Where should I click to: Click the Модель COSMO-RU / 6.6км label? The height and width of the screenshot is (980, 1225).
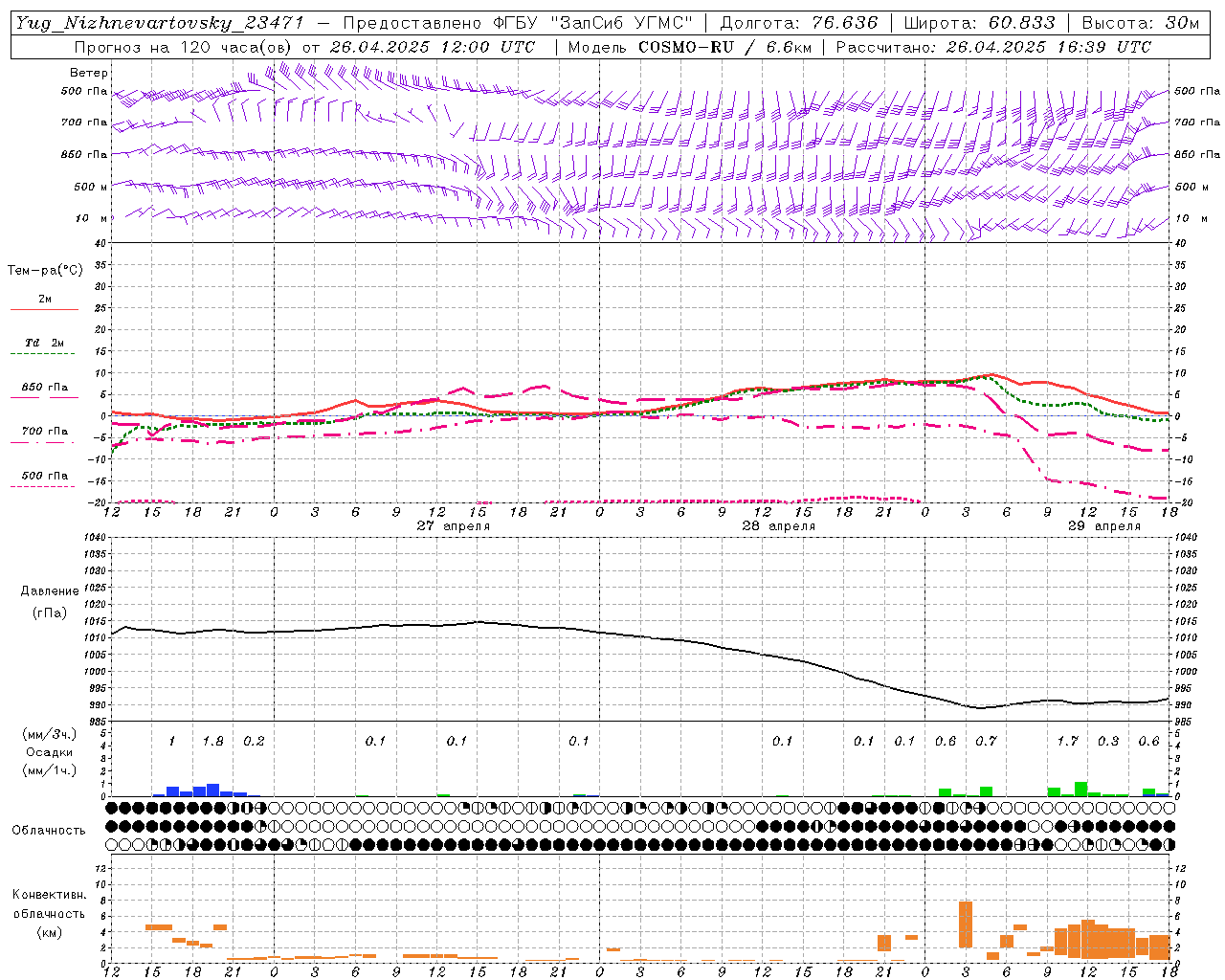pyautogui.click(x=690, y=47)
